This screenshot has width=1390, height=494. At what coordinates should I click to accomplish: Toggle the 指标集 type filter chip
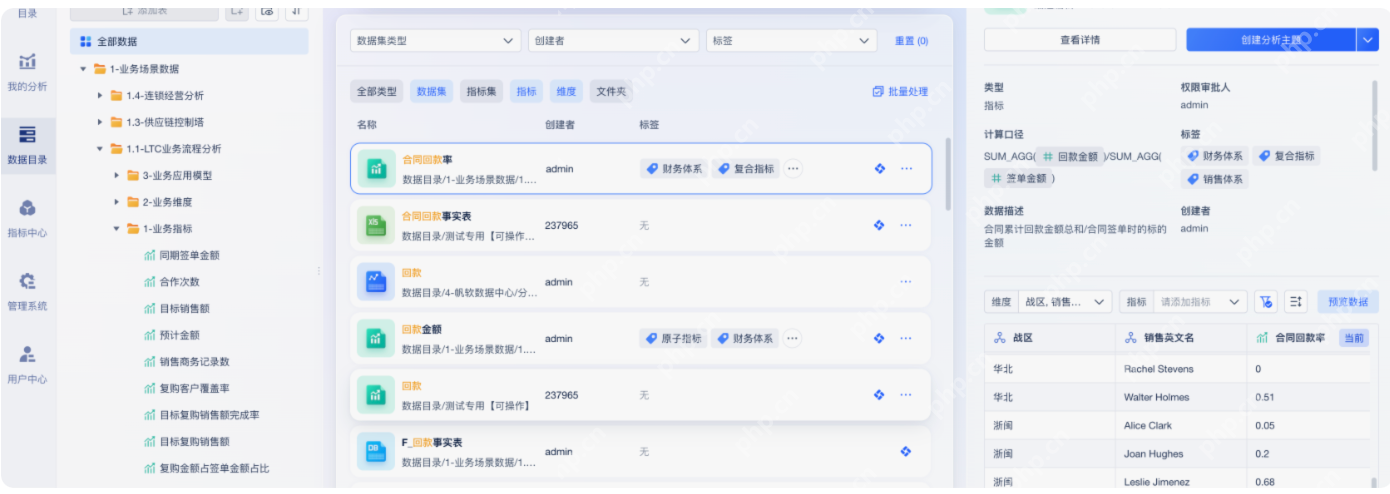click(482, 91)
